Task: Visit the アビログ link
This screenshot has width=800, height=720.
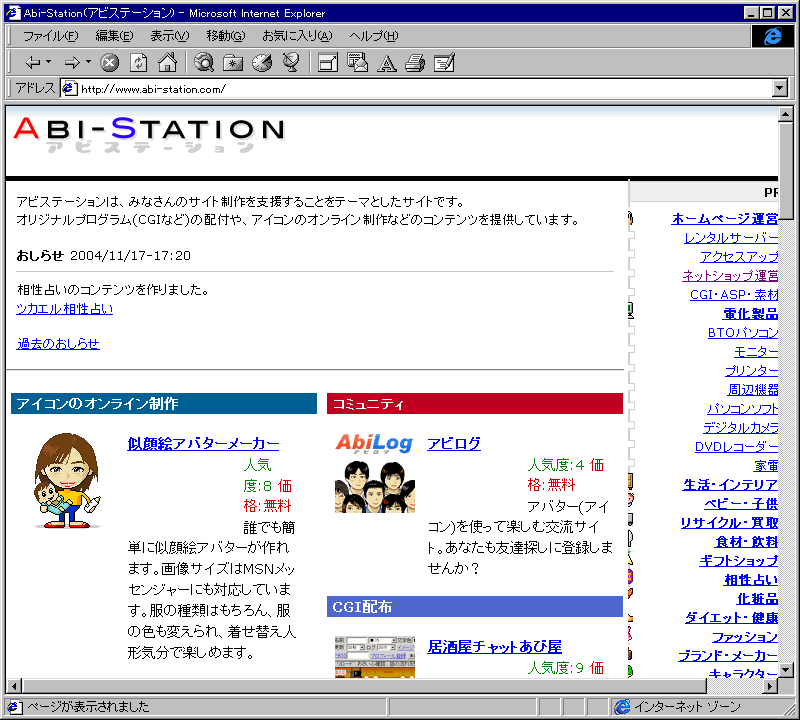Action: click(454, 443)
